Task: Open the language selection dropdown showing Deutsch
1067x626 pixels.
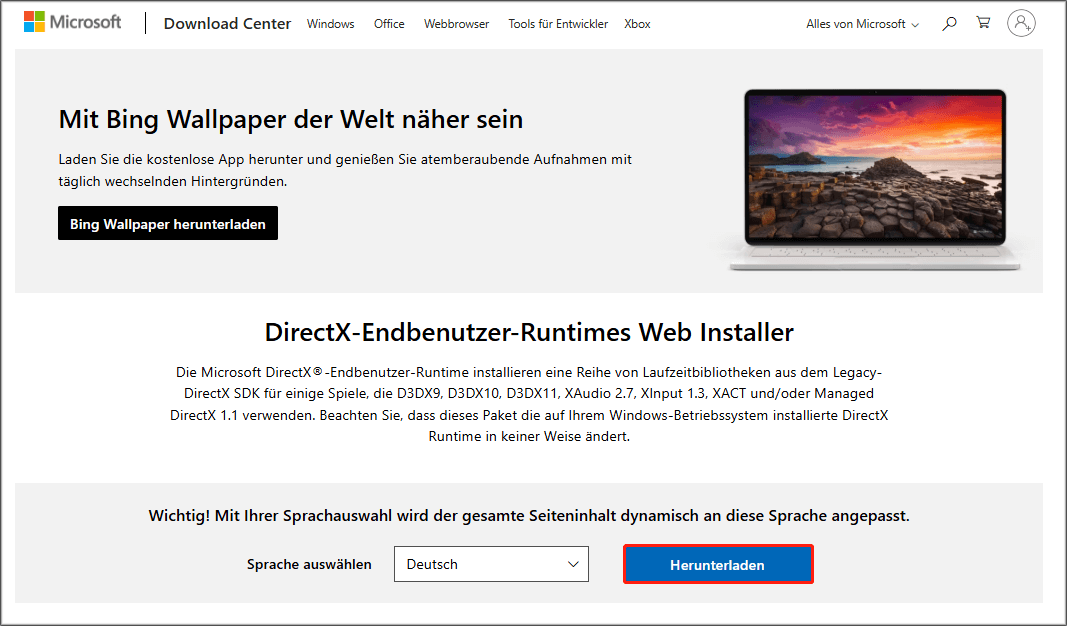Action: pos(490,564)
